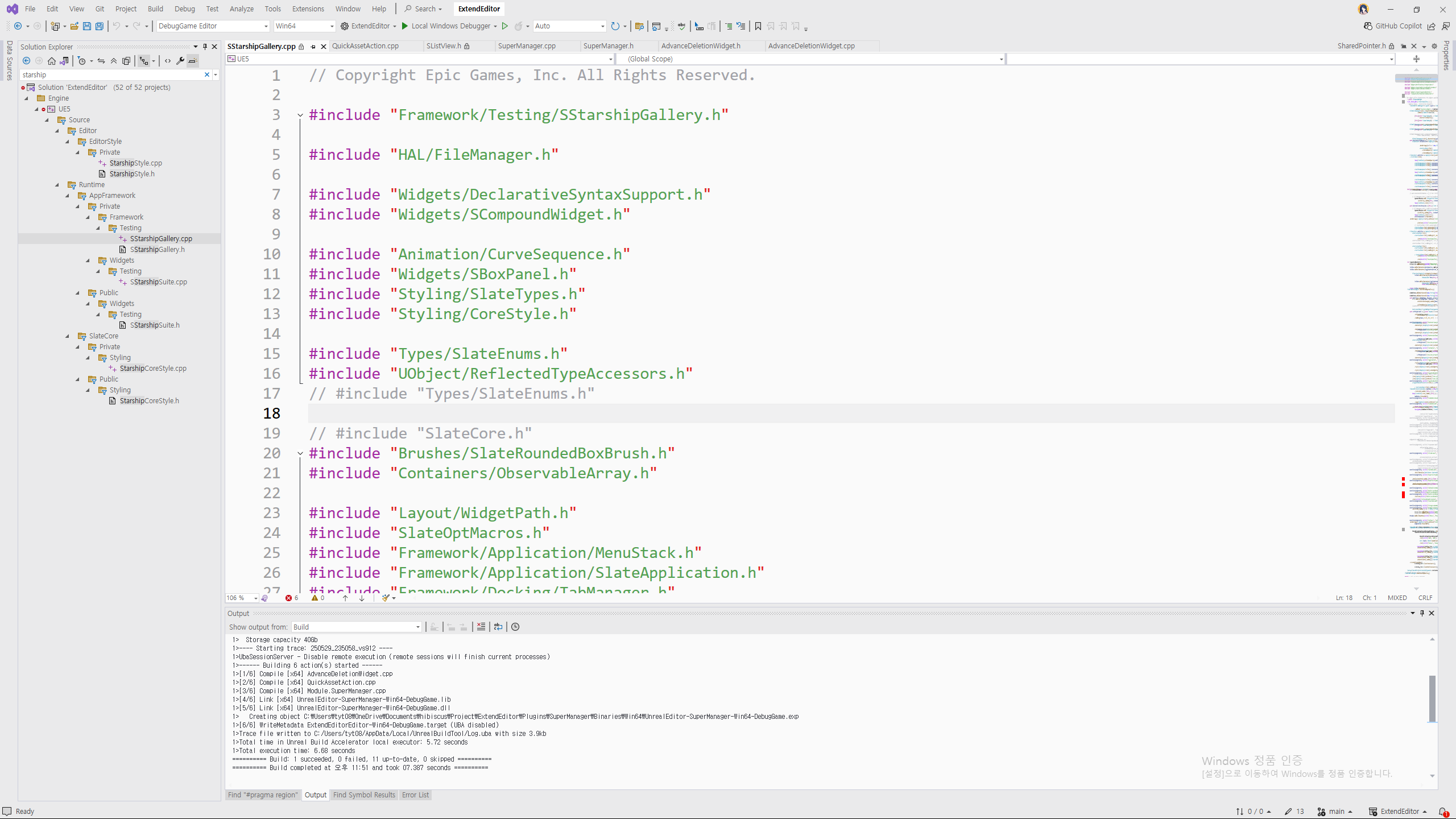Open the Git menu

100,9
